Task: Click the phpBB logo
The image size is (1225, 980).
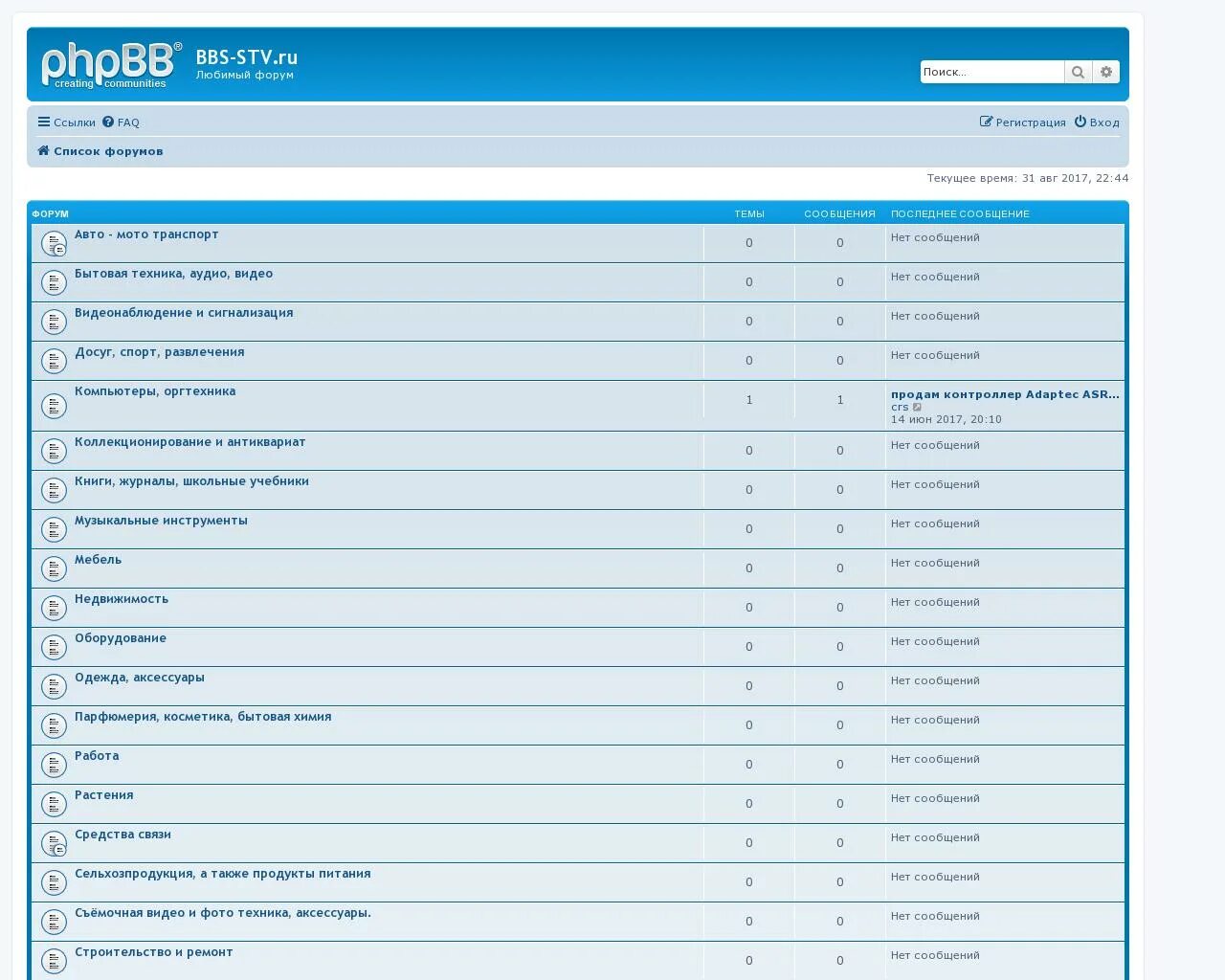Action: click(x=111, y=65)
